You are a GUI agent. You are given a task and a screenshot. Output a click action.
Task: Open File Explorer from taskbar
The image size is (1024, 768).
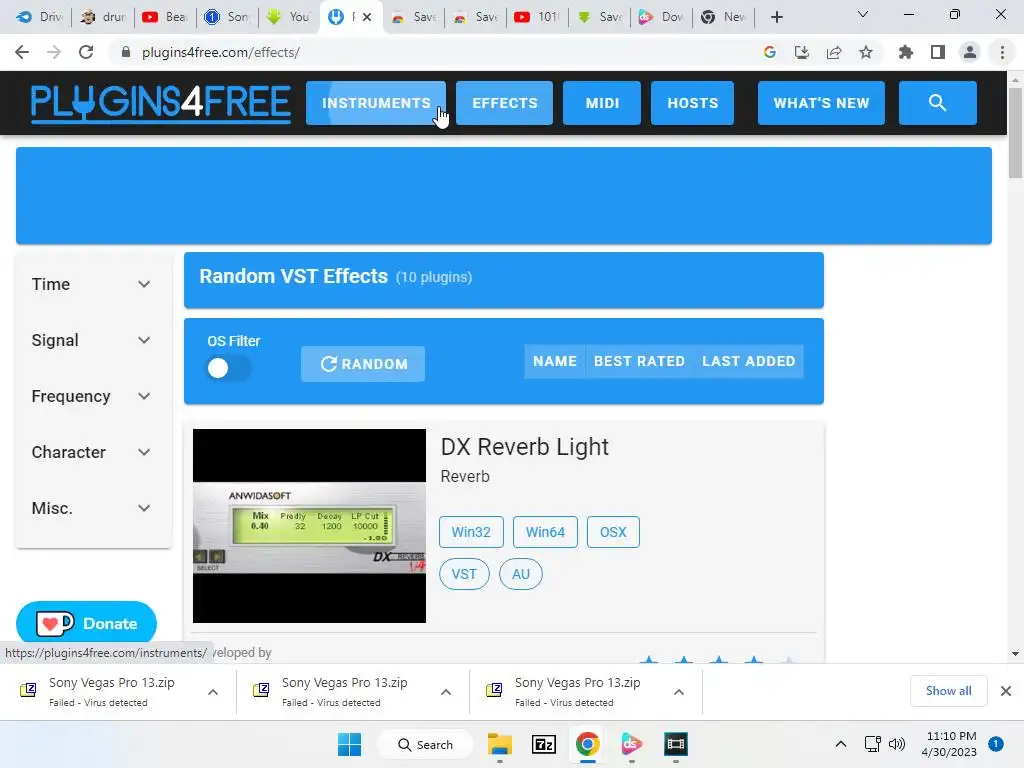pos(500,744)
